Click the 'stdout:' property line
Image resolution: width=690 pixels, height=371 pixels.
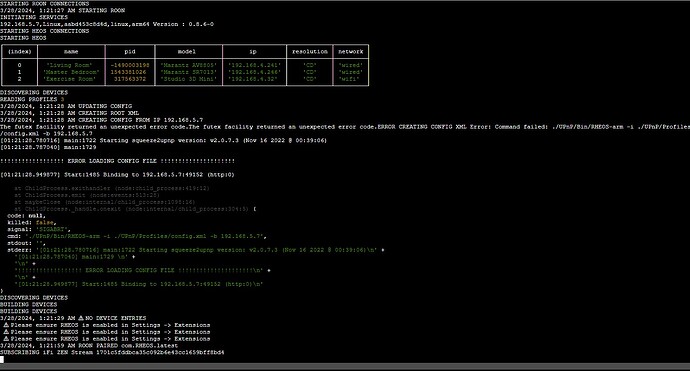26,243
